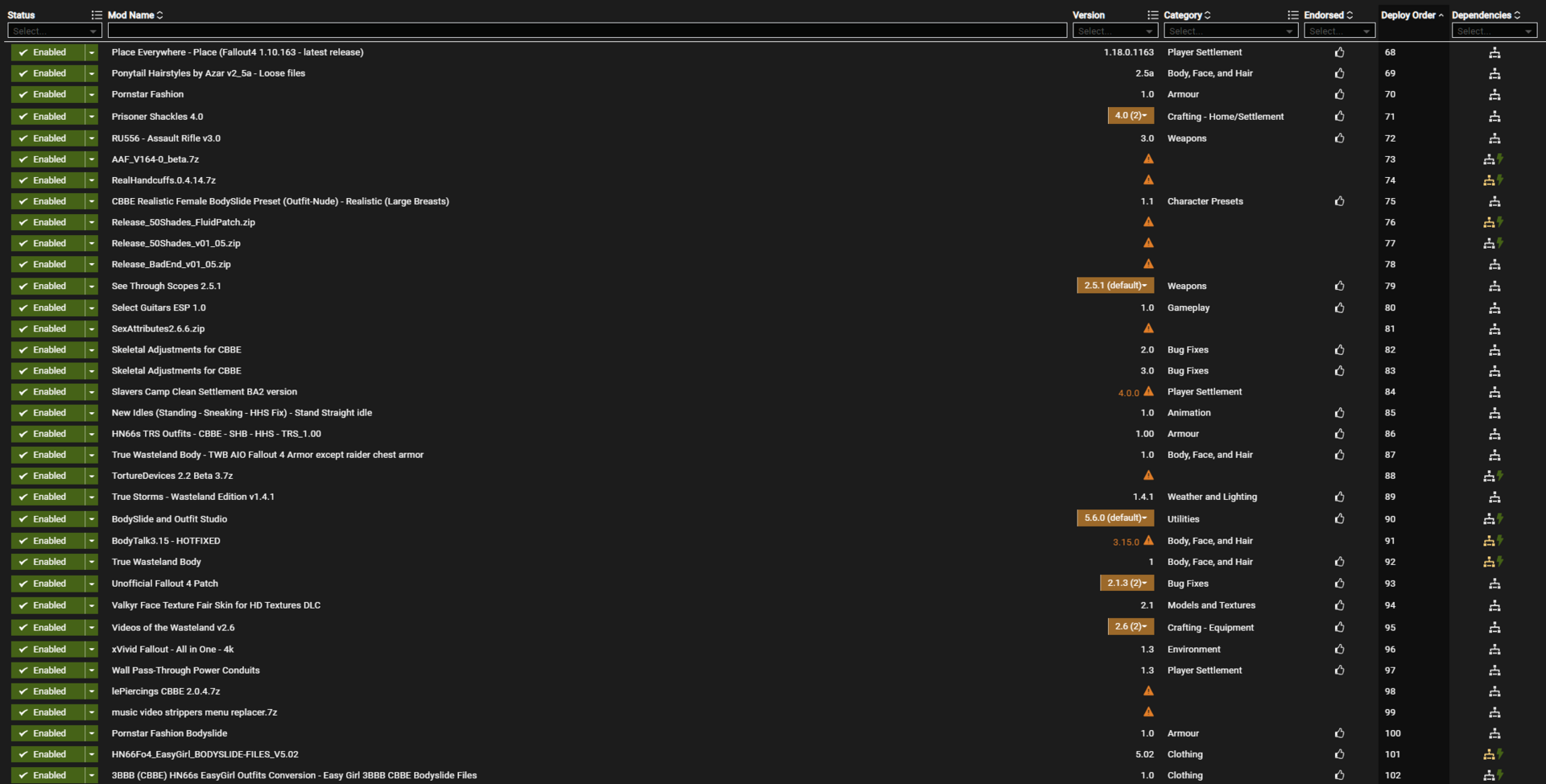Sort by the Dependencies column header

[x=1486, y=15]
